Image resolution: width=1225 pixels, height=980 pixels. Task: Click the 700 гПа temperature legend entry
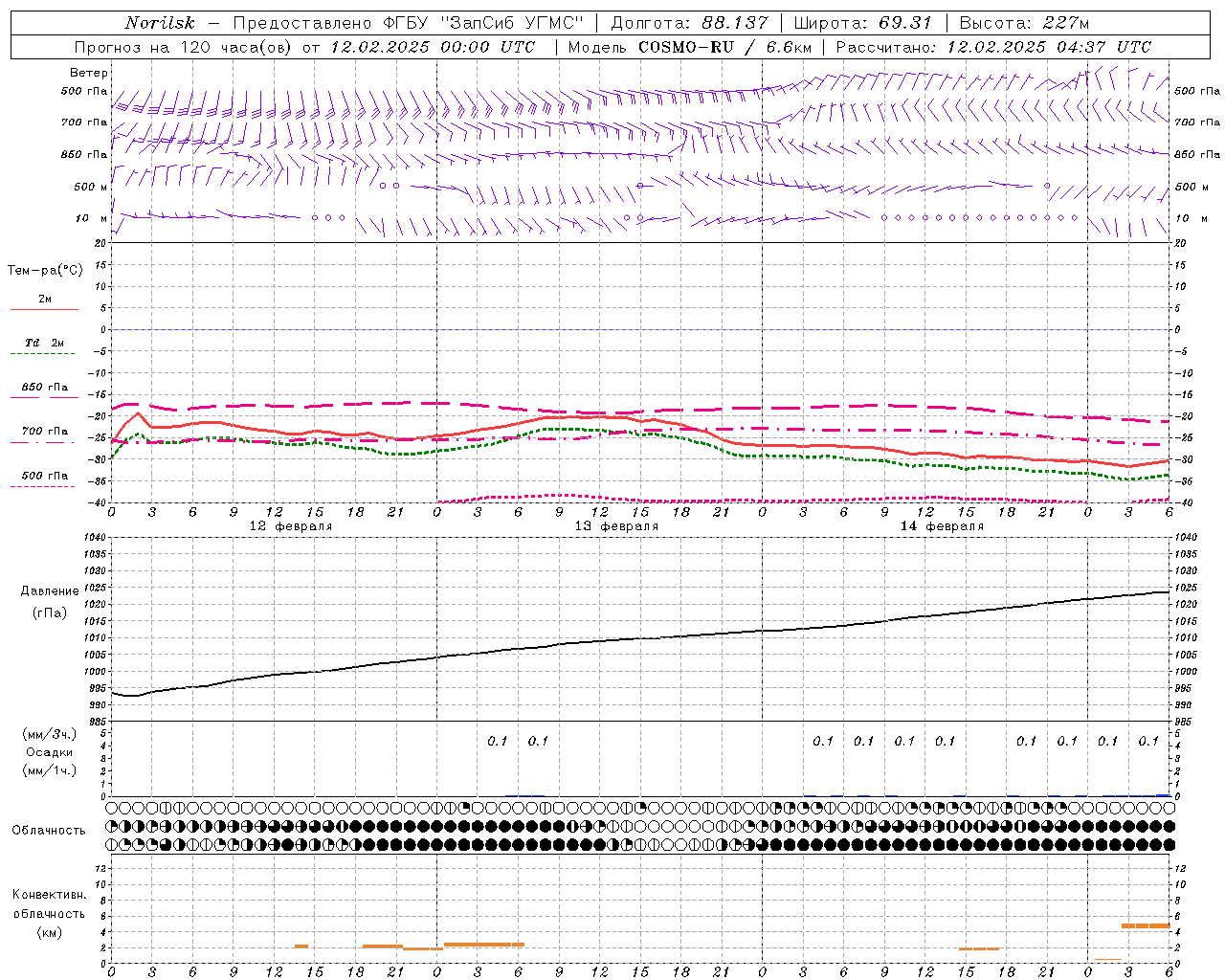(45, 432)
